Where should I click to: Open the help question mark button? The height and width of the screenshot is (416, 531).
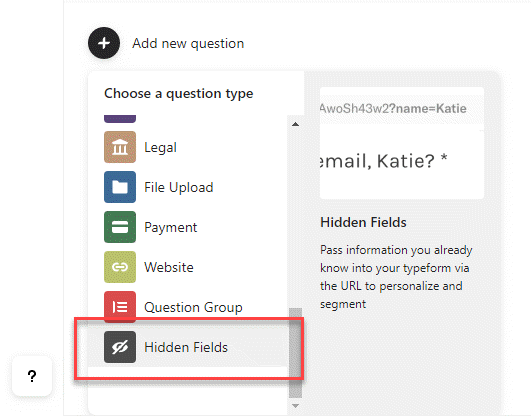(x=32, y=376)
